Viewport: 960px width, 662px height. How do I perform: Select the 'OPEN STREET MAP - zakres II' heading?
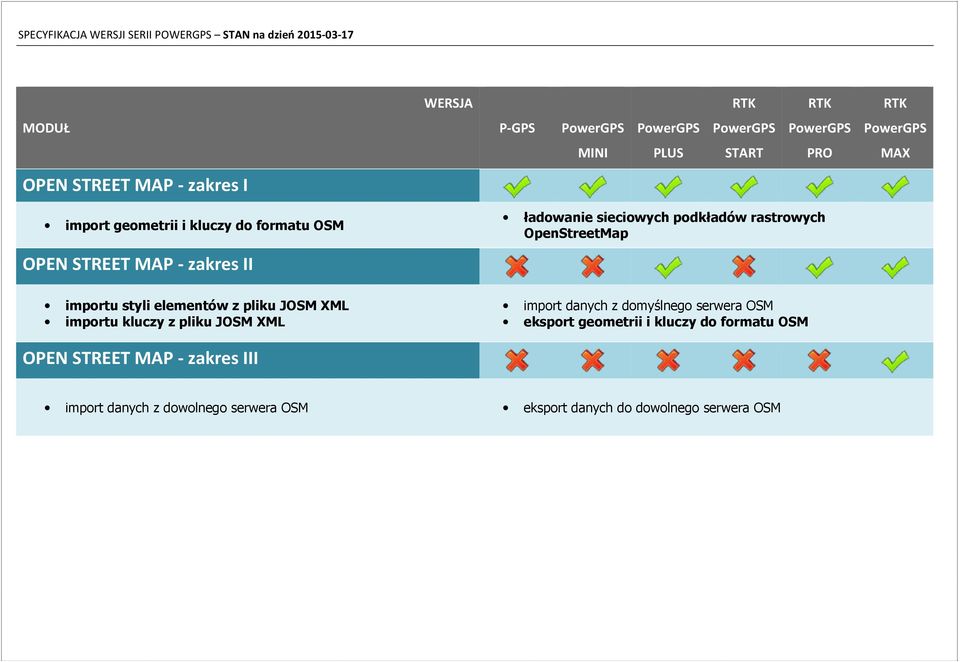pos(138,265)
